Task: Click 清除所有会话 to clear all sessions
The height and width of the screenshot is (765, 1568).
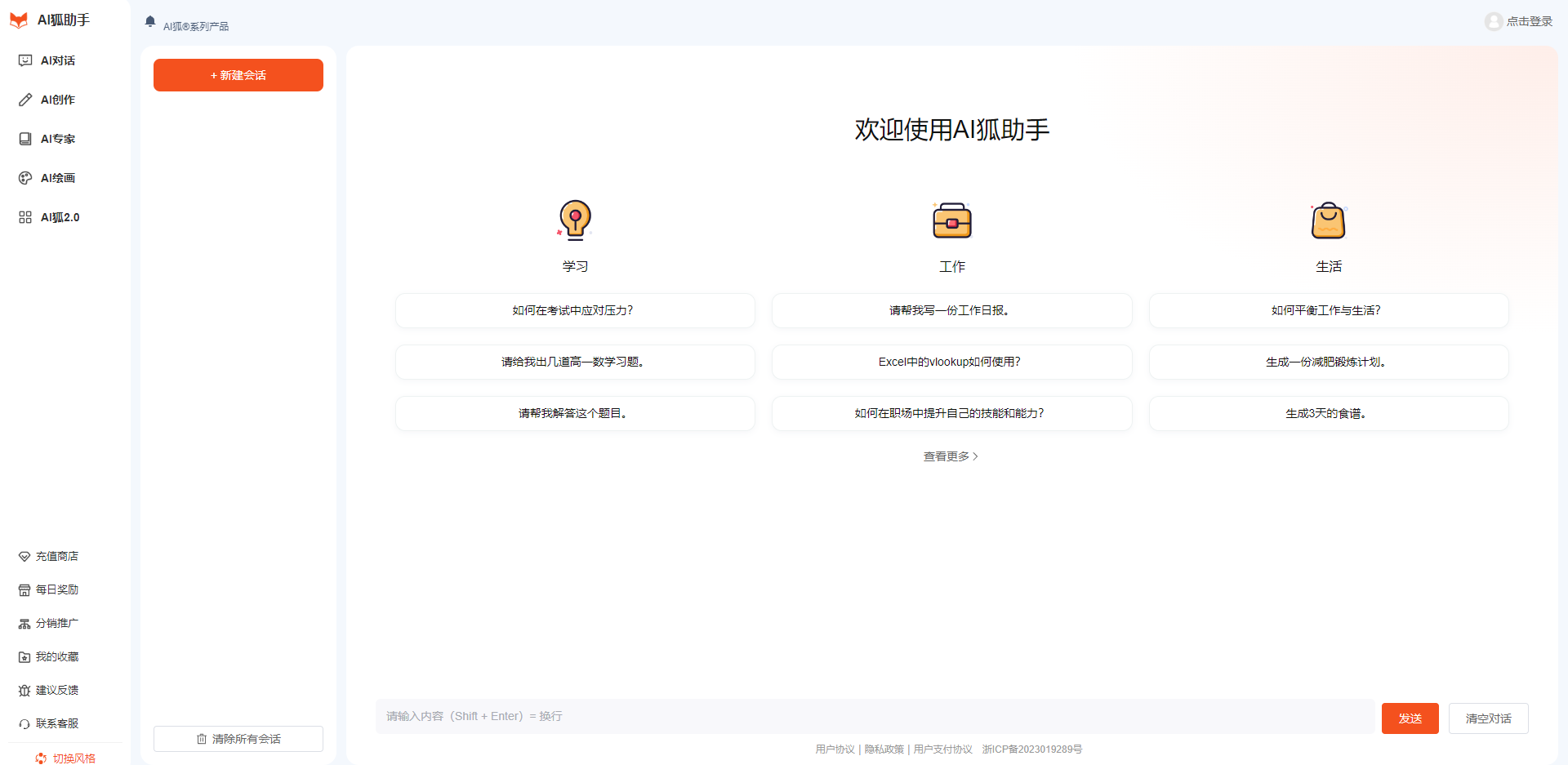Action: pyautogui.click(x=238, y=738)
